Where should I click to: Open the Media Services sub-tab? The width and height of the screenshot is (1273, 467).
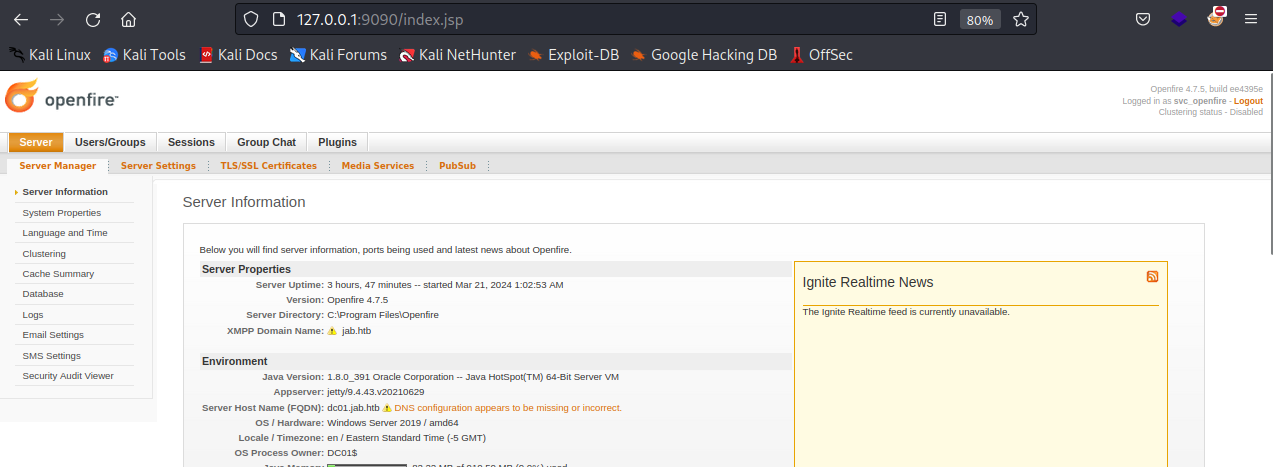[378, 166]
